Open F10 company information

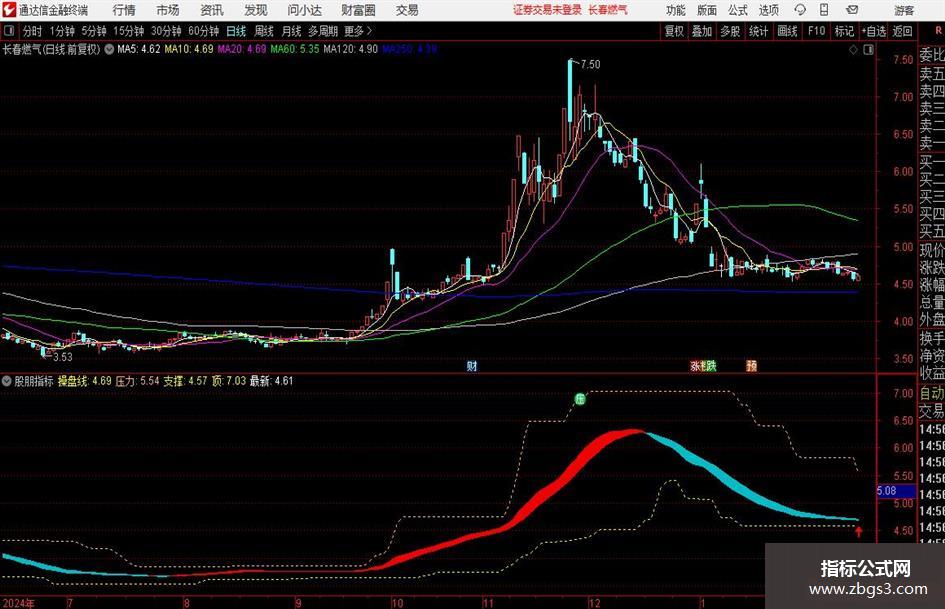817,31
